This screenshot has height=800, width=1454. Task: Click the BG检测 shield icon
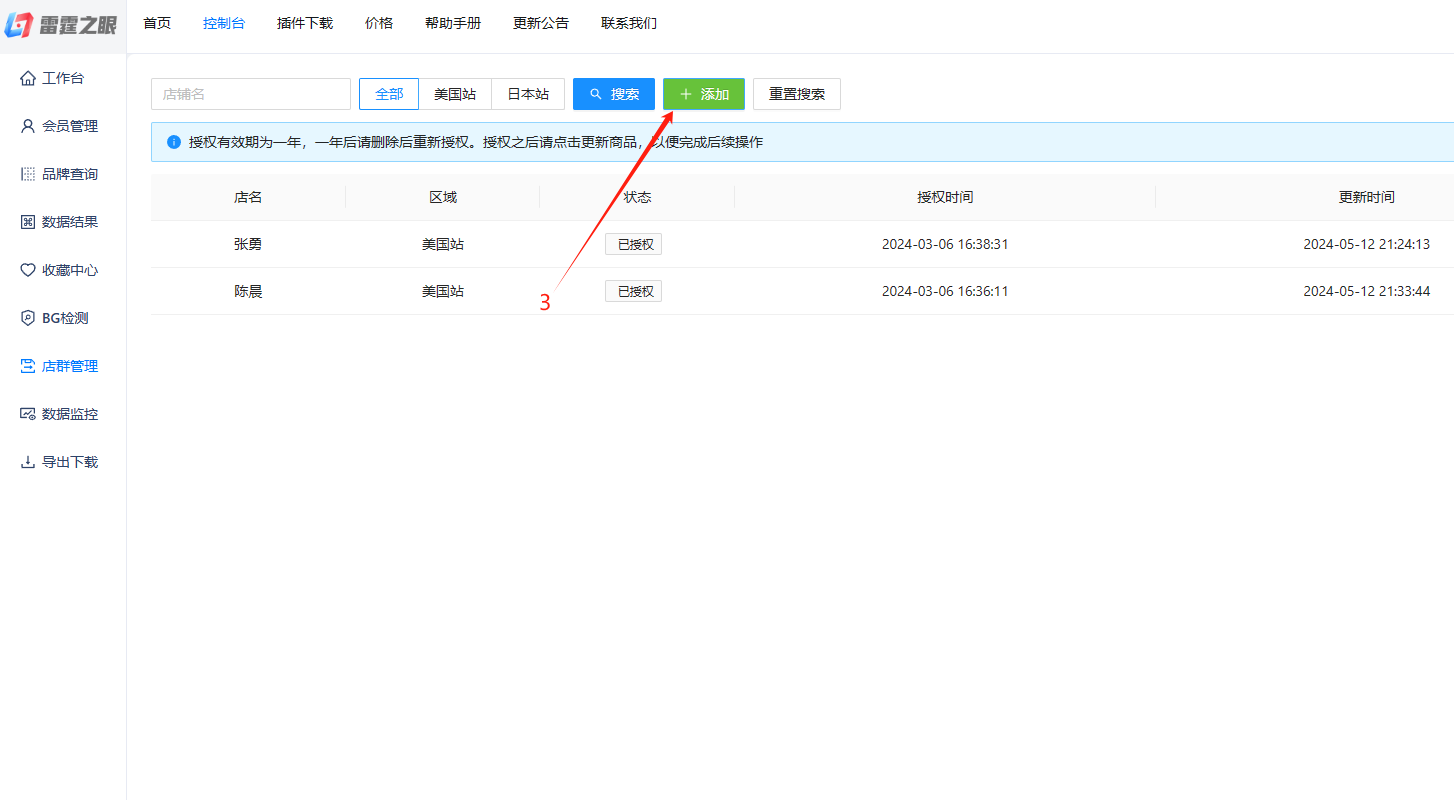(28, 318)
